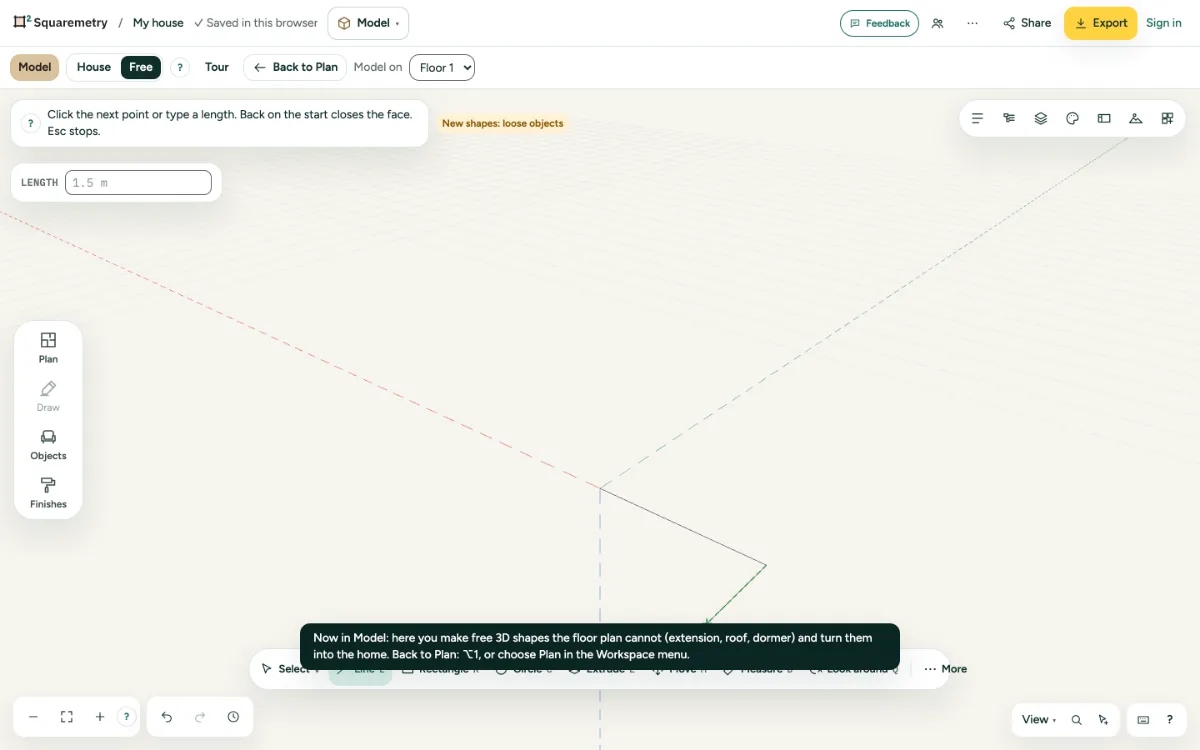Open the Objects furniture panel

[x=48, y=444]
